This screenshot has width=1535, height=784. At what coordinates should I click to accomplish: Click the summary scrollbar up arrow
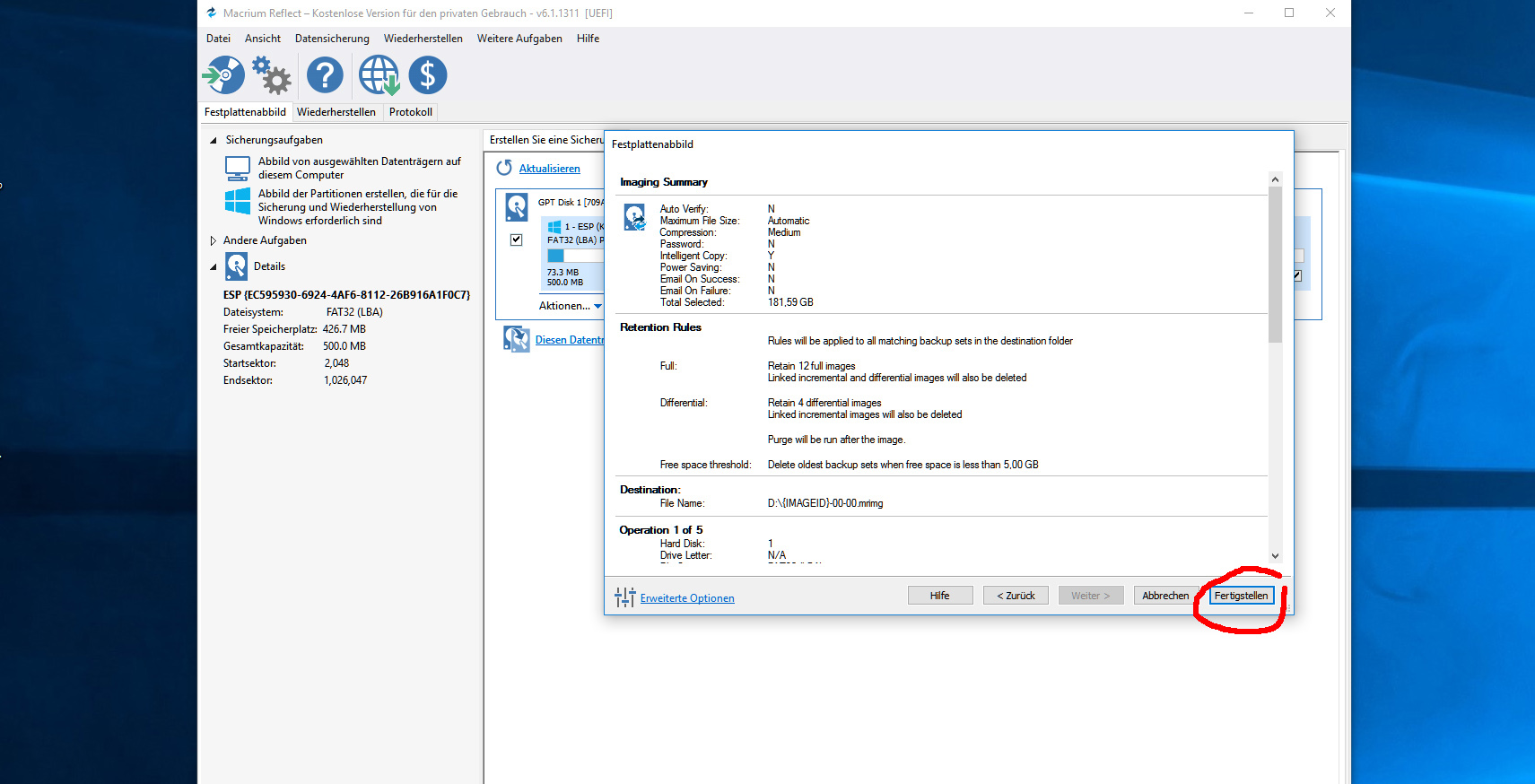point(1275,179)
